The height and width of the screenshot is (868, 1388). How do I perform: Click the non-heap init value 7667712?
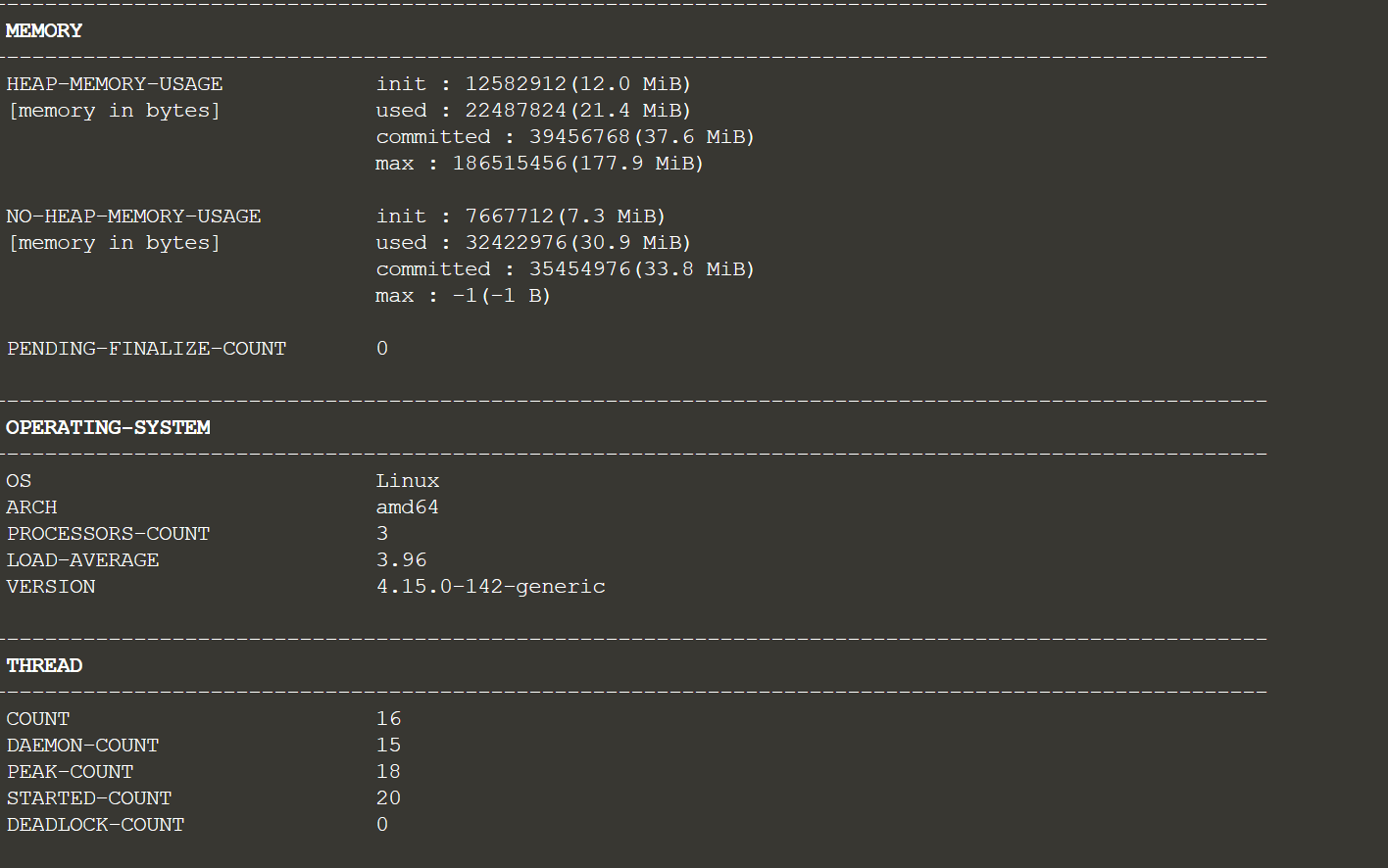pyautogui.click(x=510, y=217)
